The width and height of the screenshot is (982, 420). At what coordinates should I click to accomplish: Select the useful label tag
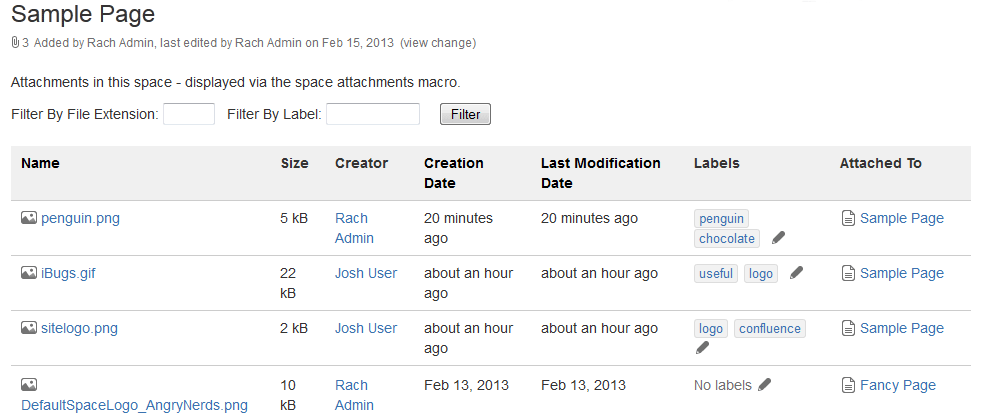coord(716,274)
